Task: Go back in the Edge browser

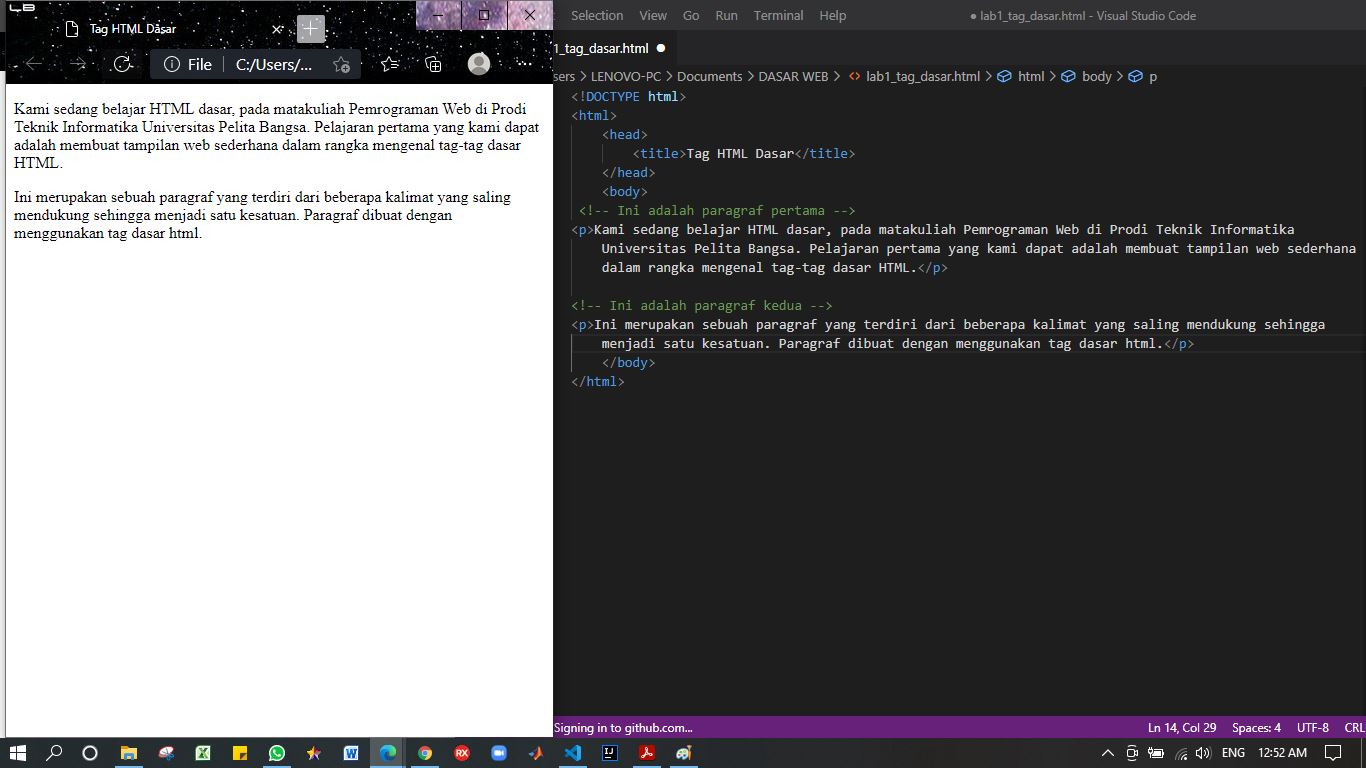Action: pyautogui.click(x=33, y=64)
